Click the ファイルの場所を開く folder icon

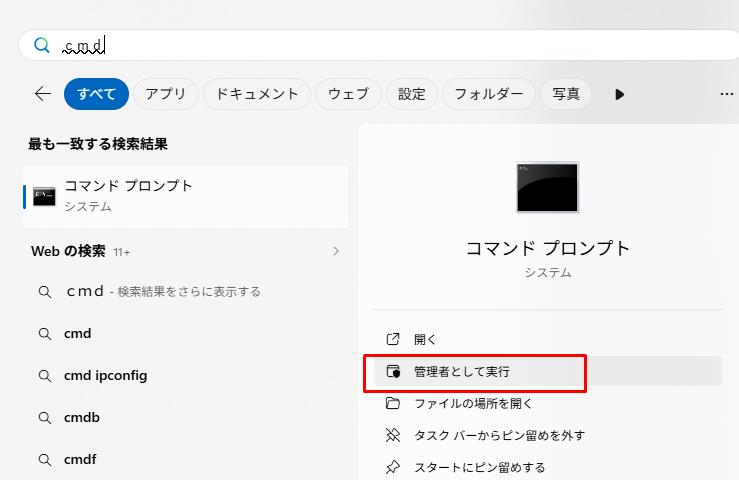(x=393, y=403)
